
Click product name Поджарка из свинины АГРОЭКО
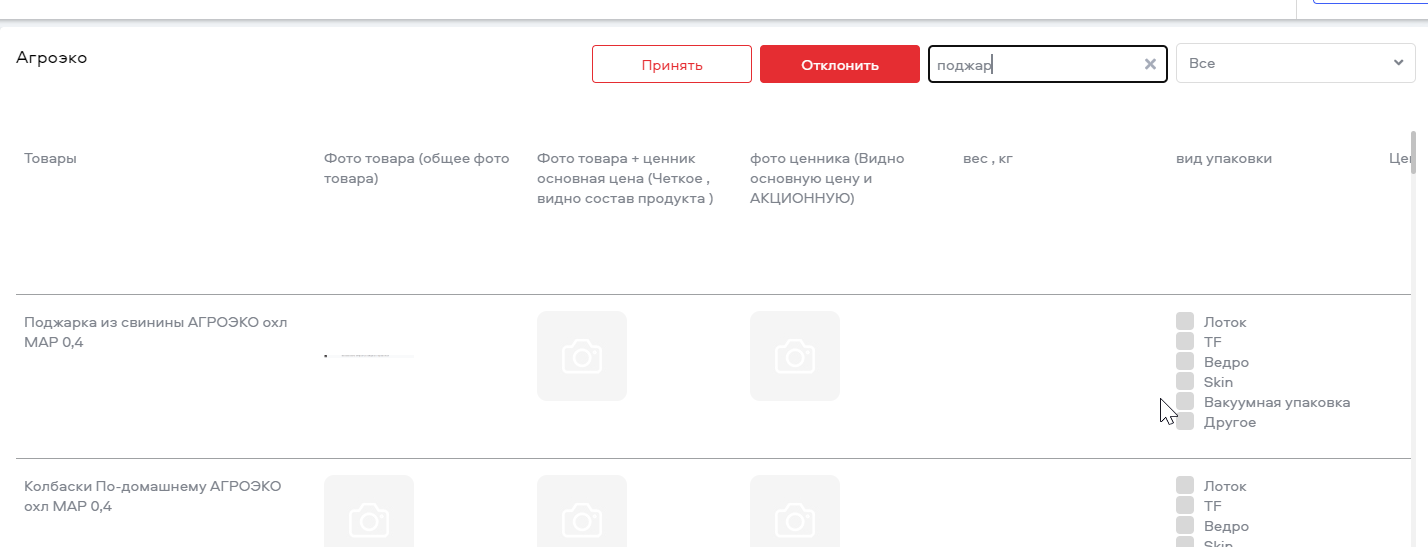[x=156, y=332]
